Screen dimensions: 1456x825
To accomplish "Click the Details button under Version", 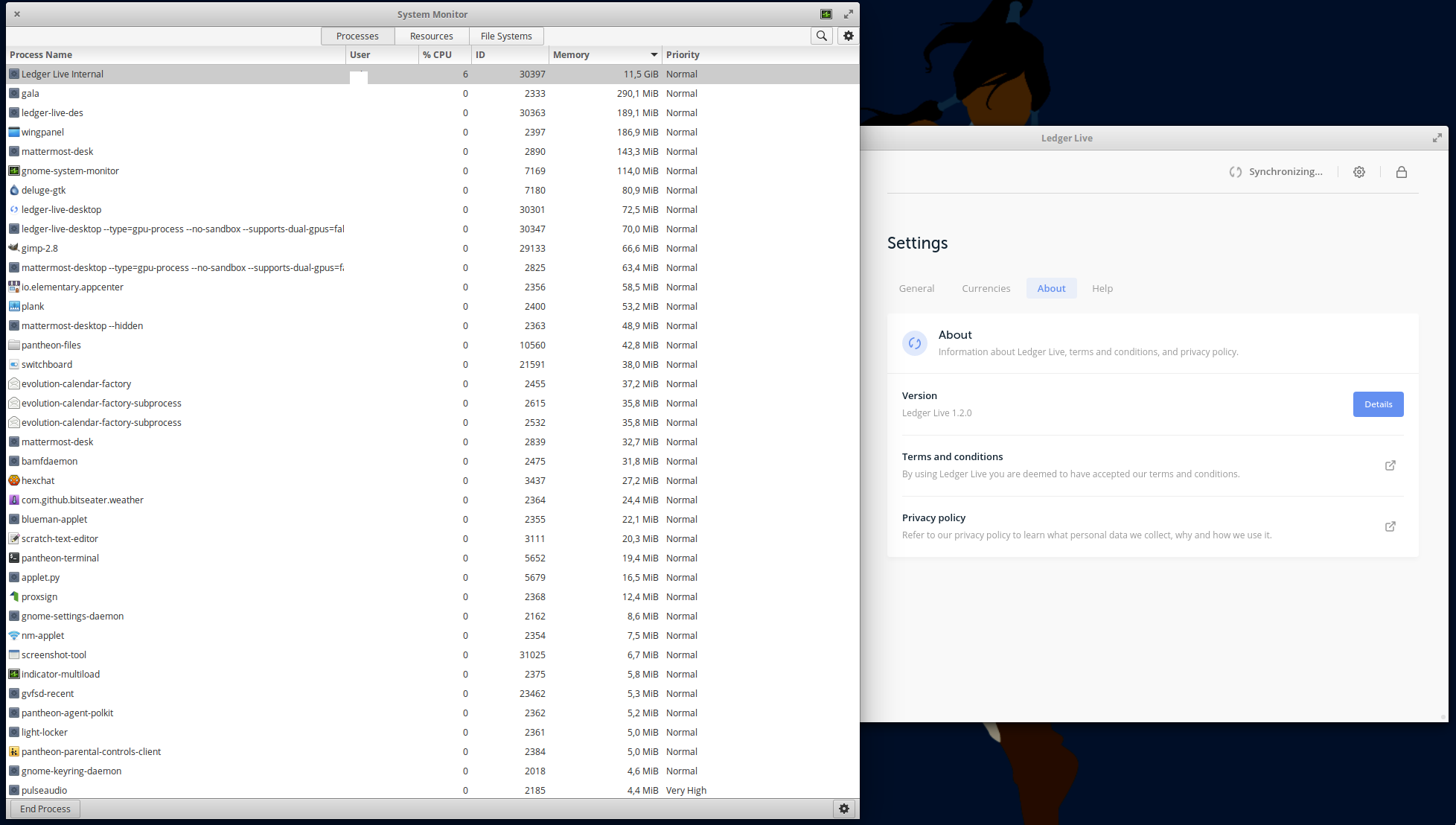I will point(1378,404).
